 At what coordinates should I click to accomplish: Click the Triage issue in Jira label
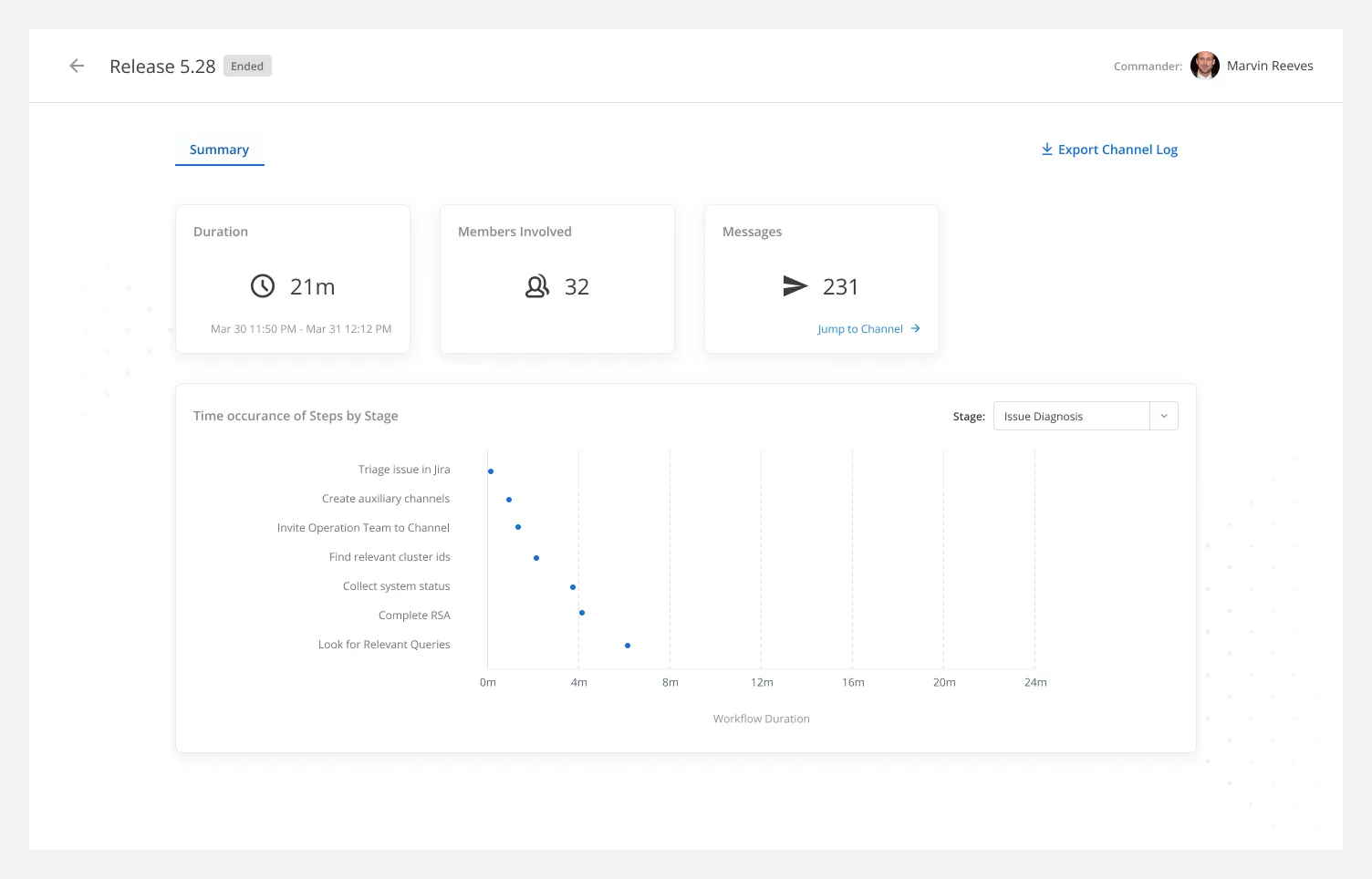pos(404,470)
